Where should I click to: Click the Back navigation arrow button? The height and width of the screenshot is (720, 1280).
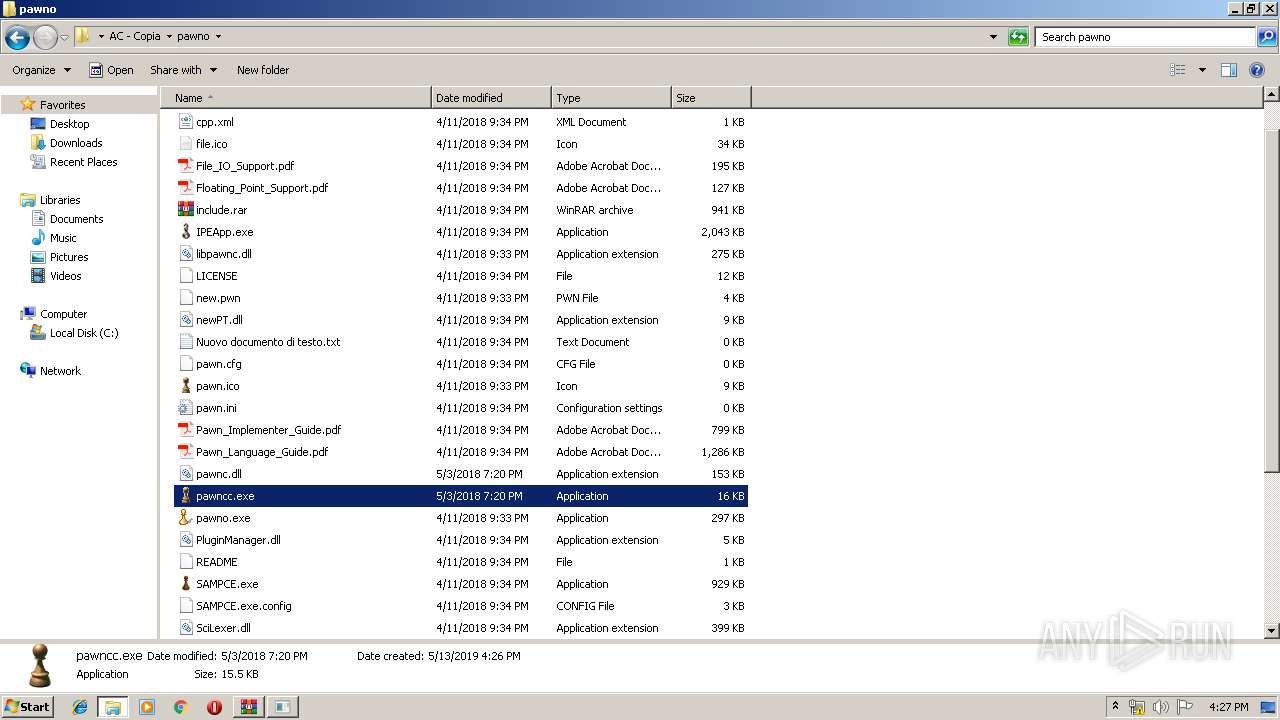pyautogui.click(x=17, y=38)
